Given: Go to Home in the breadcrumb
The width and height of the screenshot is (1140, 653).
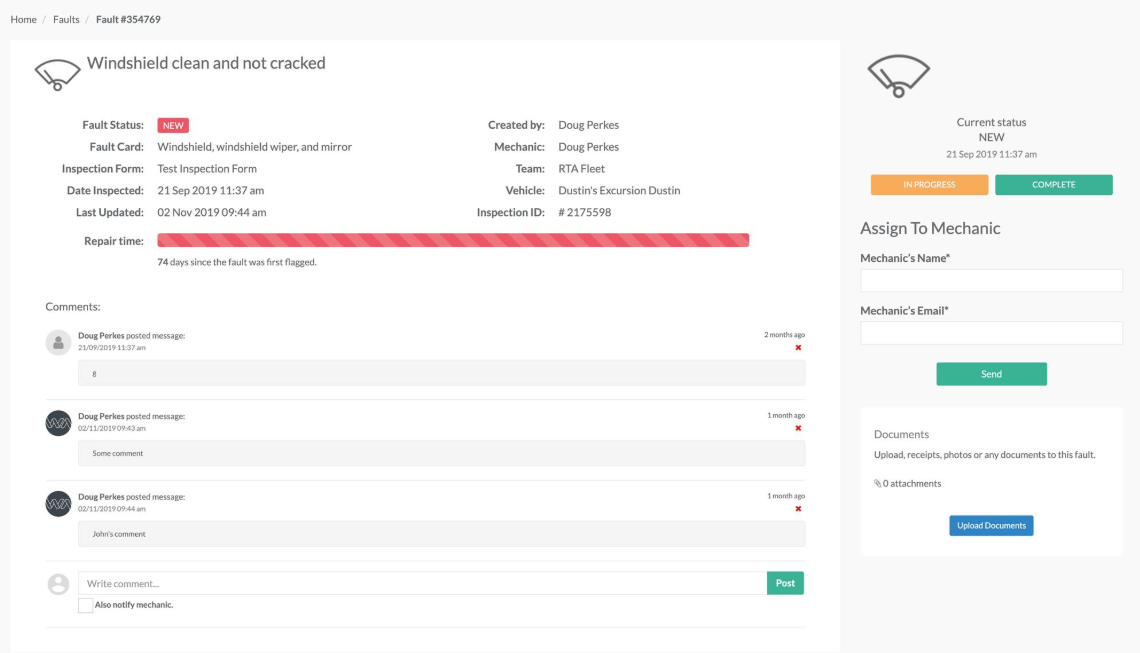Looking at the screenshot, I should tap(23, 20).
